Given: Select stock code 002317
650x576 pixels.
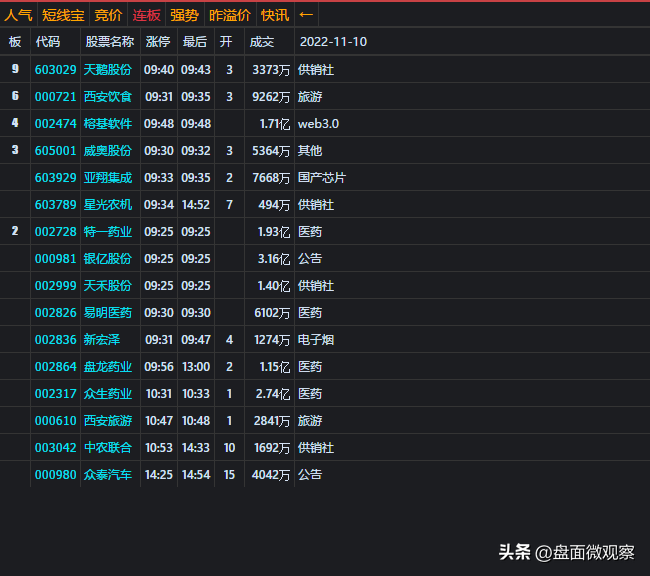Looking at the screenshot, I should click(x=56, y=394).
